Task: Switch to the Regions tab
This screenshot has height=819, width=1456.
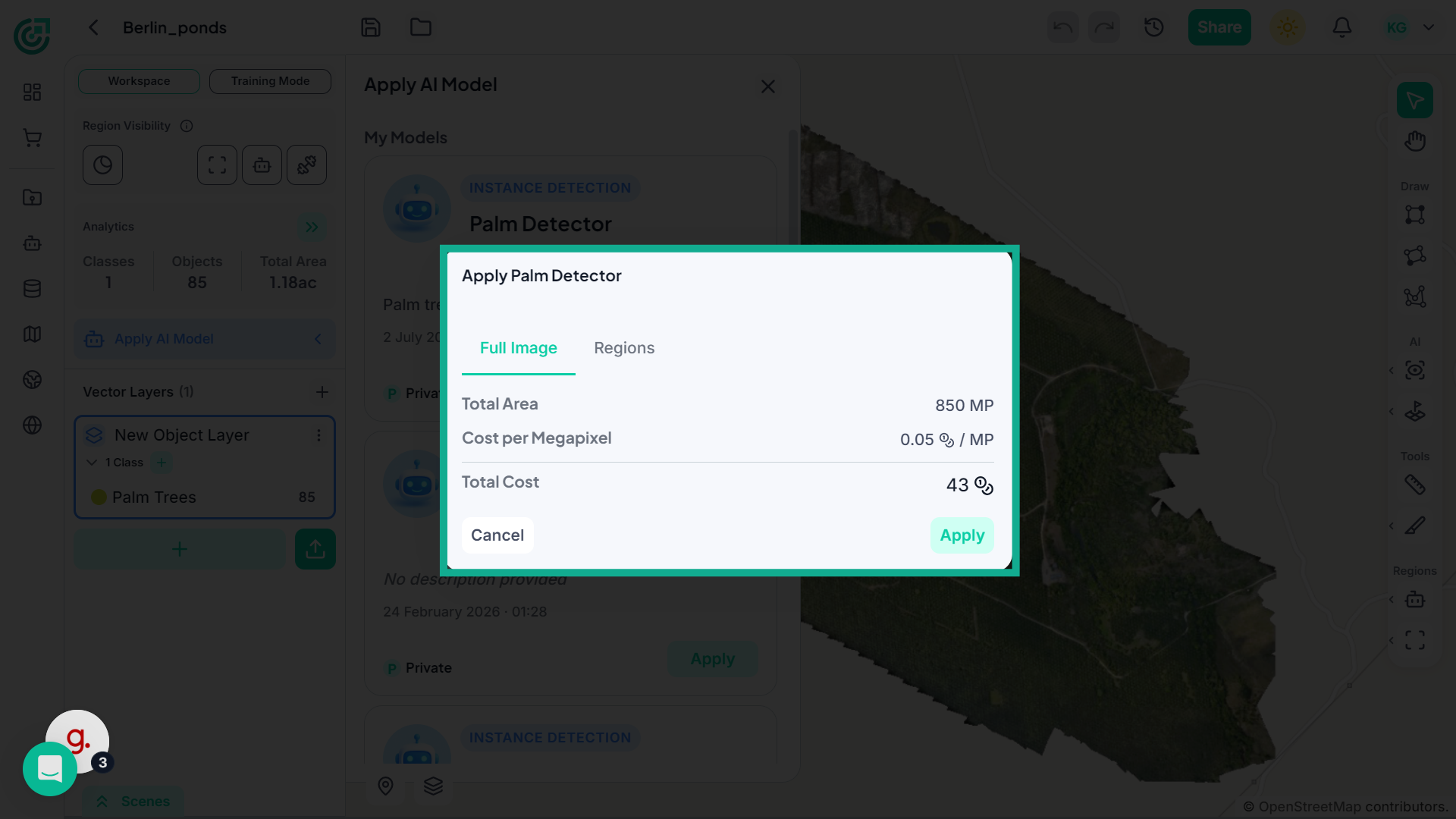Action: tap(624, 348)
